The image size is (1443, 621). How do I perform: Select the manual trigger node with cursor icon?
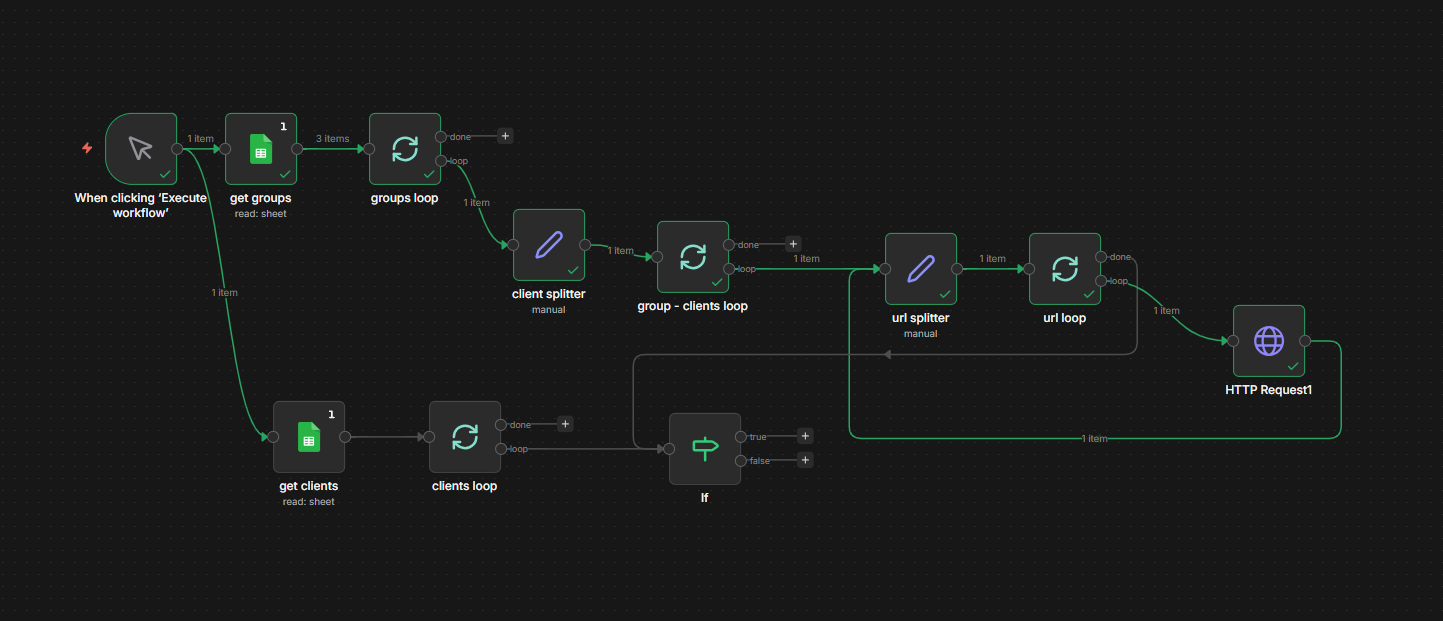141,149
